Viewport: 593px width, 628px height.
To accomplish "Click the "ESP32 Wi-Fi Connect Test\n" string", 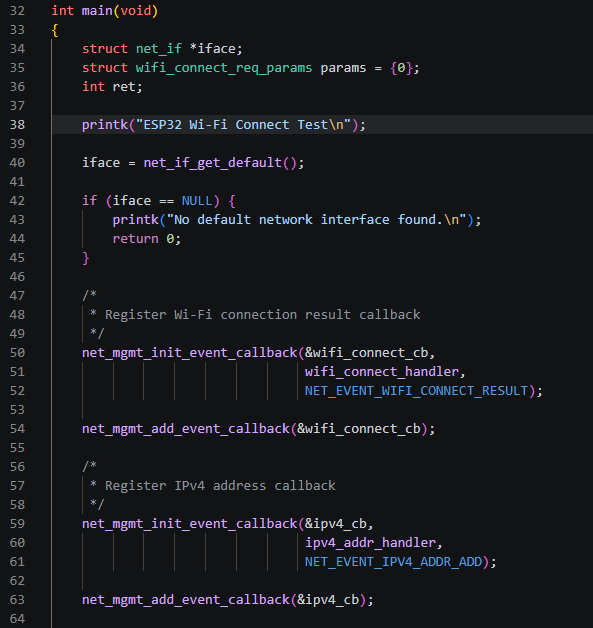I will click(x=243, y=125).
